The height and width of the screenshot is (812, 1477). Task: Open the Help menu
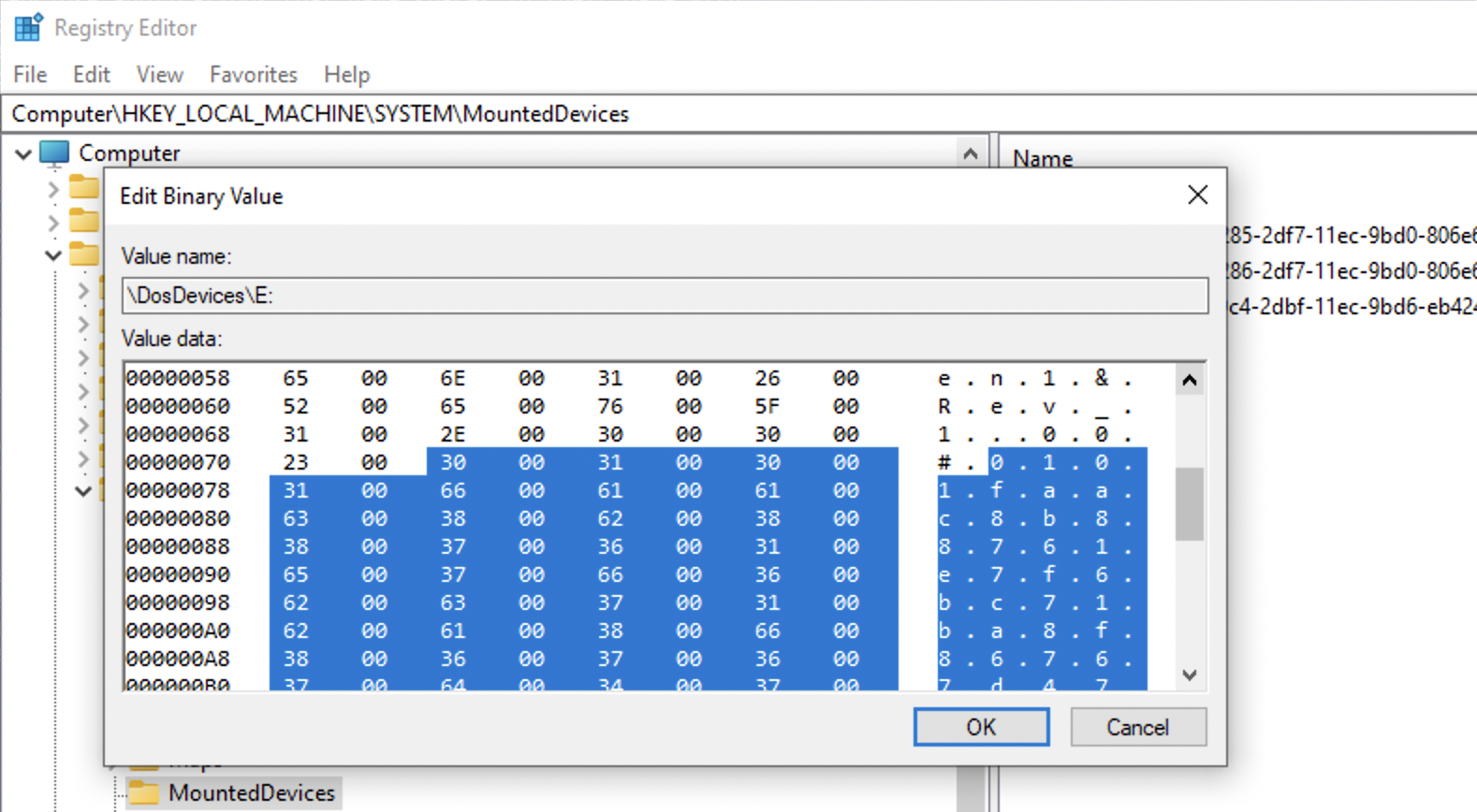point(347,74)
